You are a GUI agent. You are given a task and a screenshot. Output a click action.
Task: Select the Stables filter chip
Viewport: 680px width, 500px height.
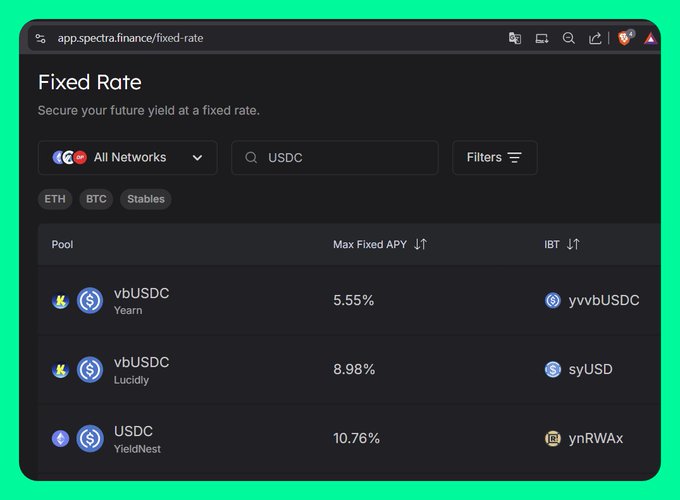(146, 199)
